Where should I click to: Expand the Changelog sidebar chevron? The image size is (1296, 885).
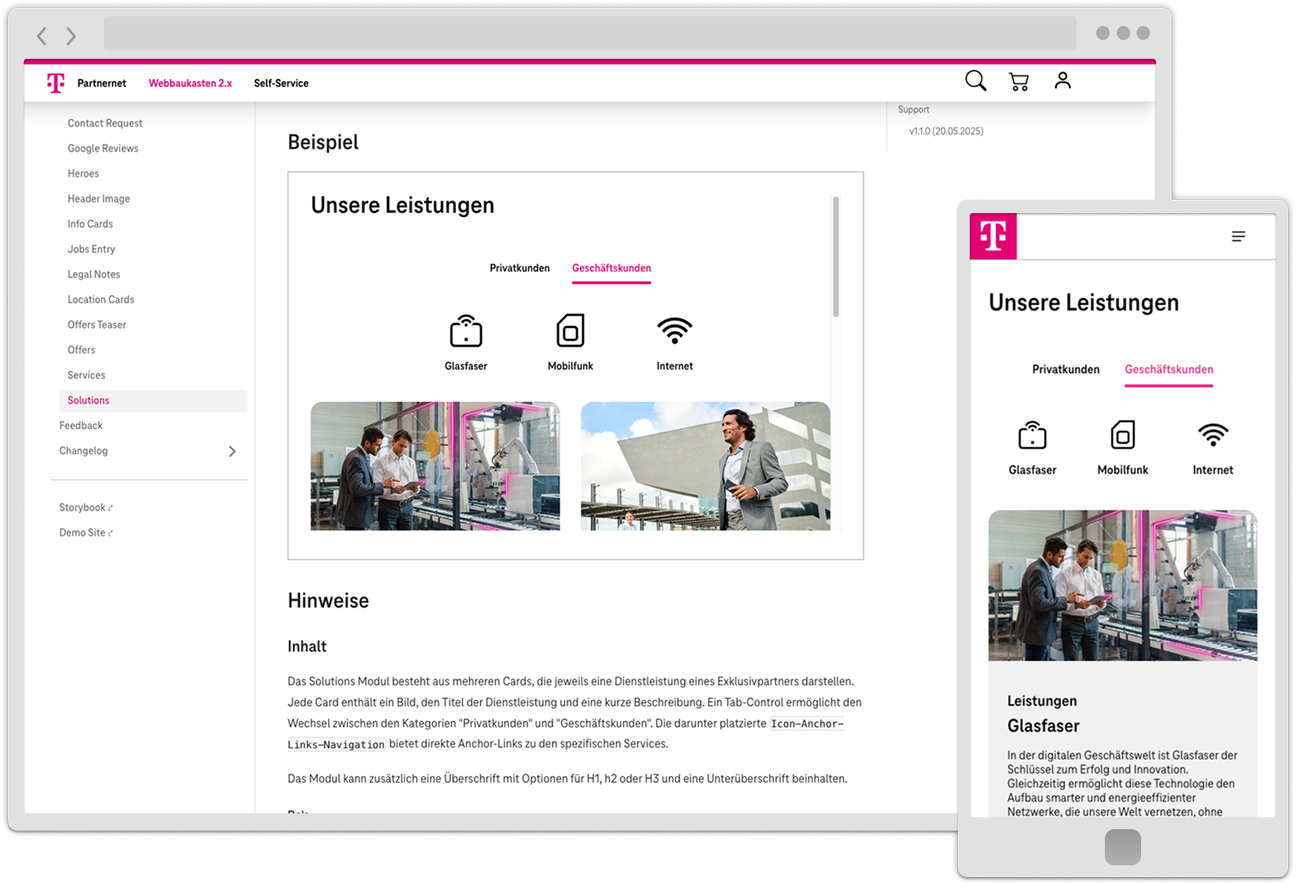tap(232, 451)
